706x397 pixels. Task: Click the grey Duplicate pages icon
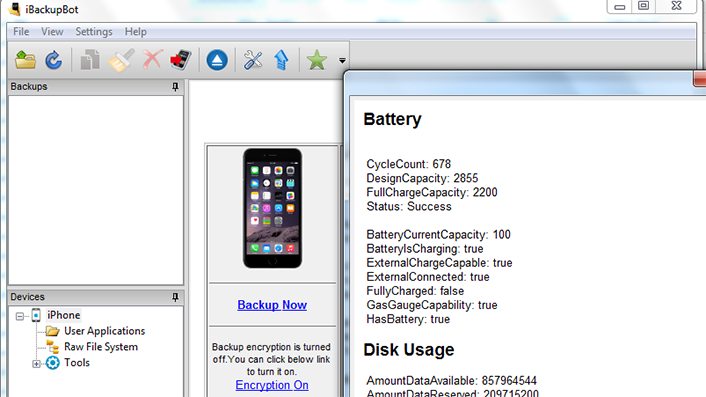90,60
